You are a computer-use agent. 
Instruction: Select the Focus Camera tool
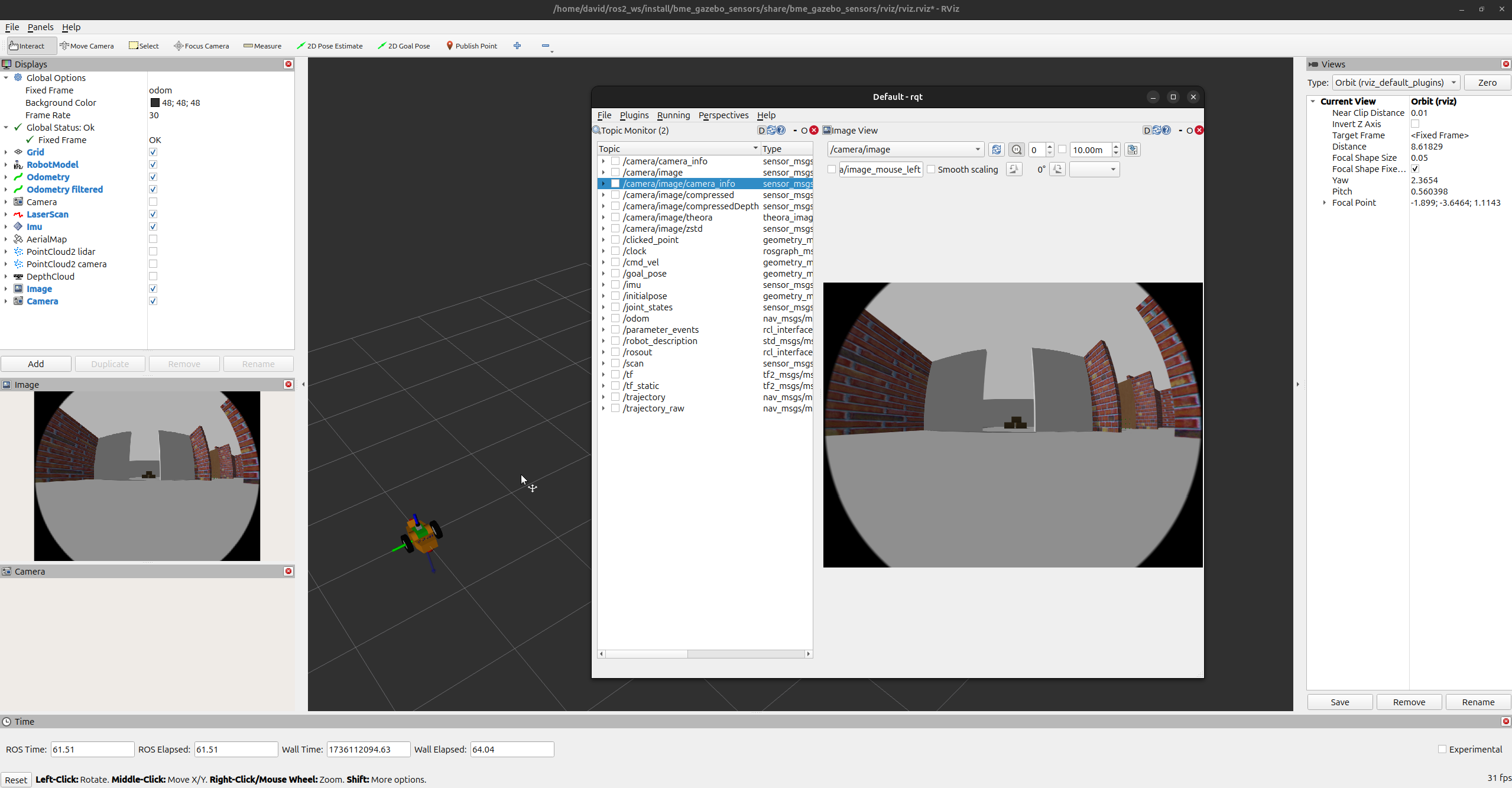202,46
